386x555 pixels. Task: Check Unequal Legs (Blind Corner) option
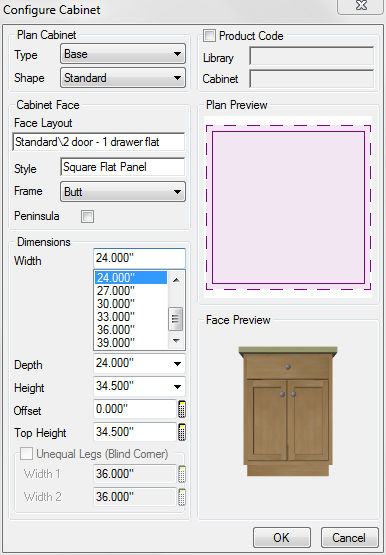[x=27, y=453]
